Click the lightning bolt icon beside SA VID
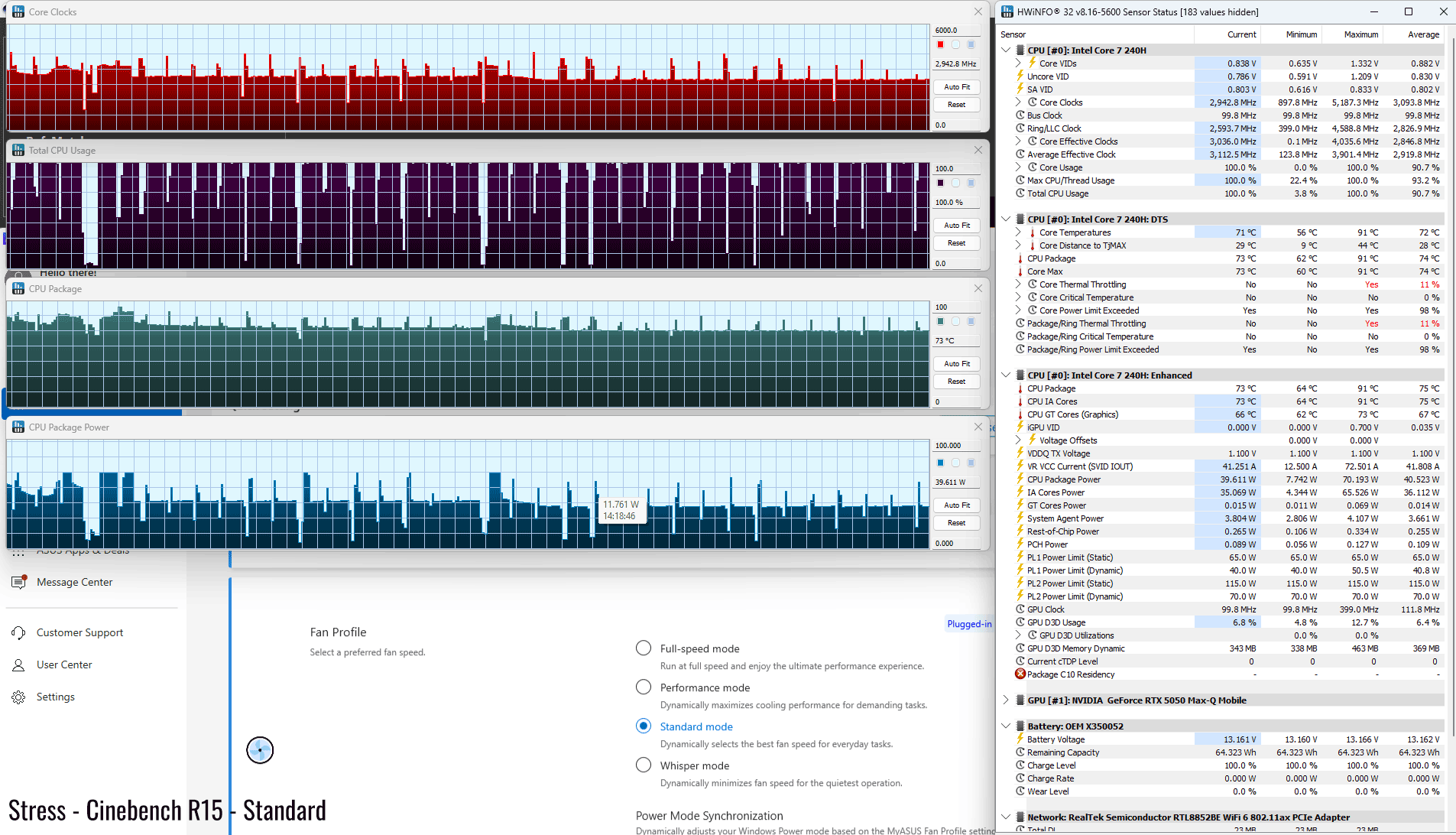Screen dimensions: 1456x835 click(1020, 89)
